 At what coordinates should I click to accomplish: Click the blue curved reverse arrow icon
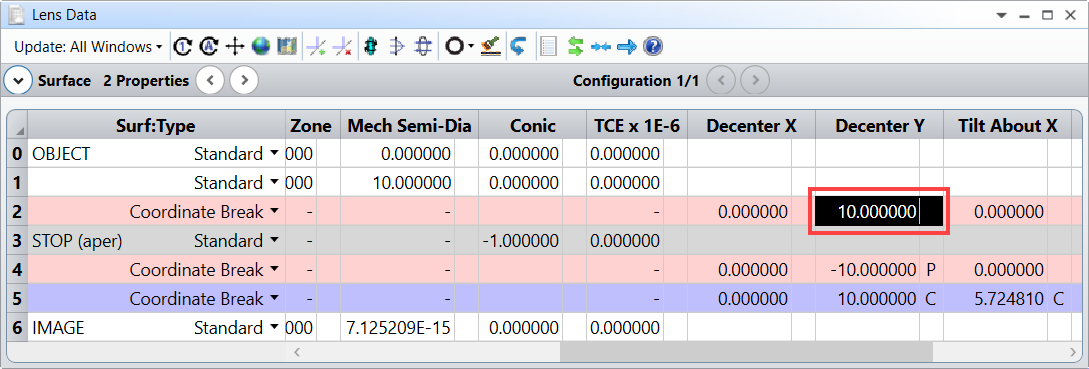(x=517, y=47)
